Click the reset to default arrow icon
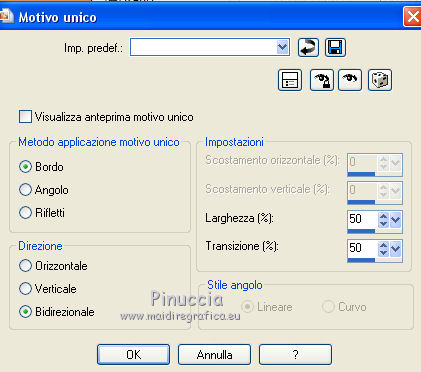This screenshot has height=372, width=421. coord(308,47)
